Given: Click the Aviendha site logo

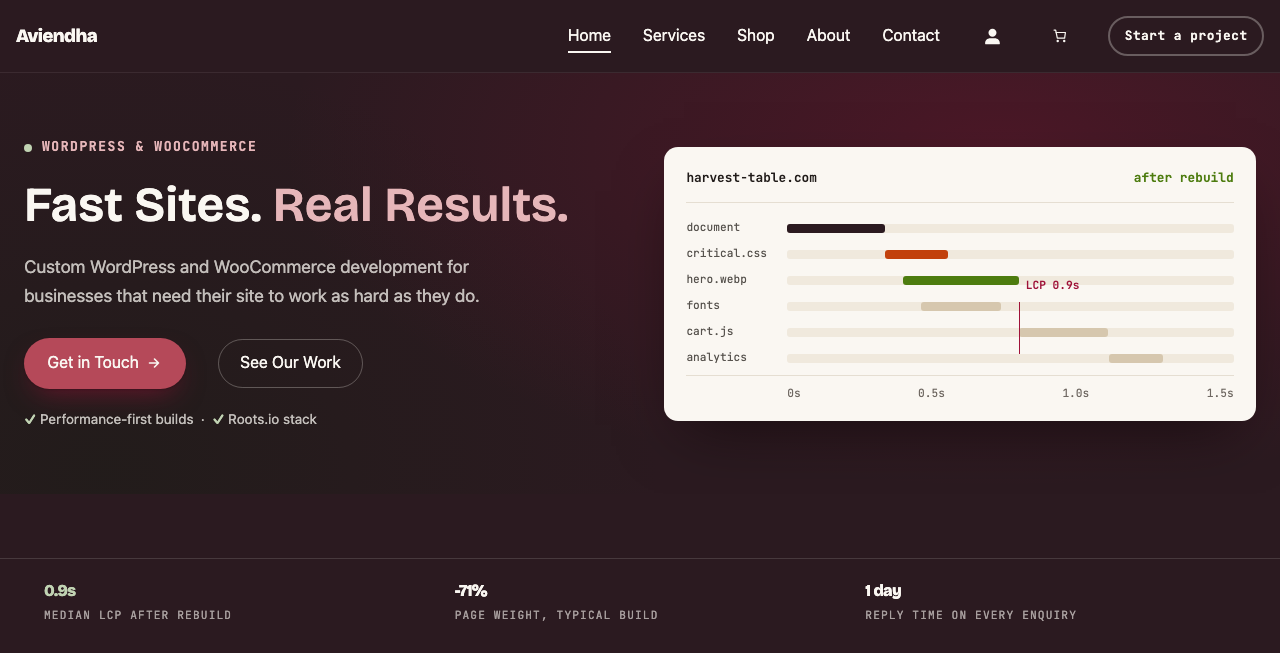Looking at the screenshot, I should [57, 36].
